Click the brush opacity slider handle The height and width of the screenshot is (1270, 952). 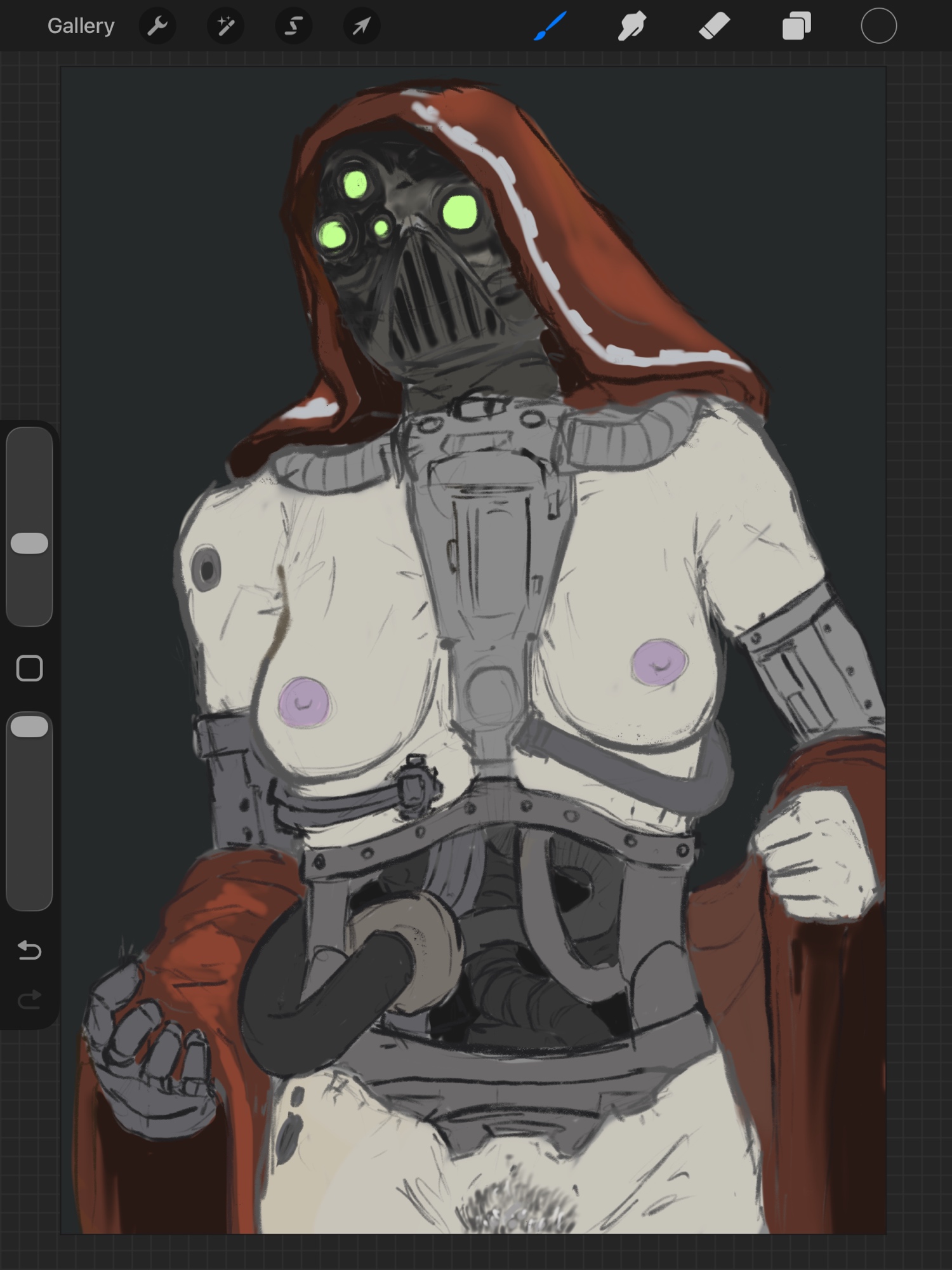point(30,727)
